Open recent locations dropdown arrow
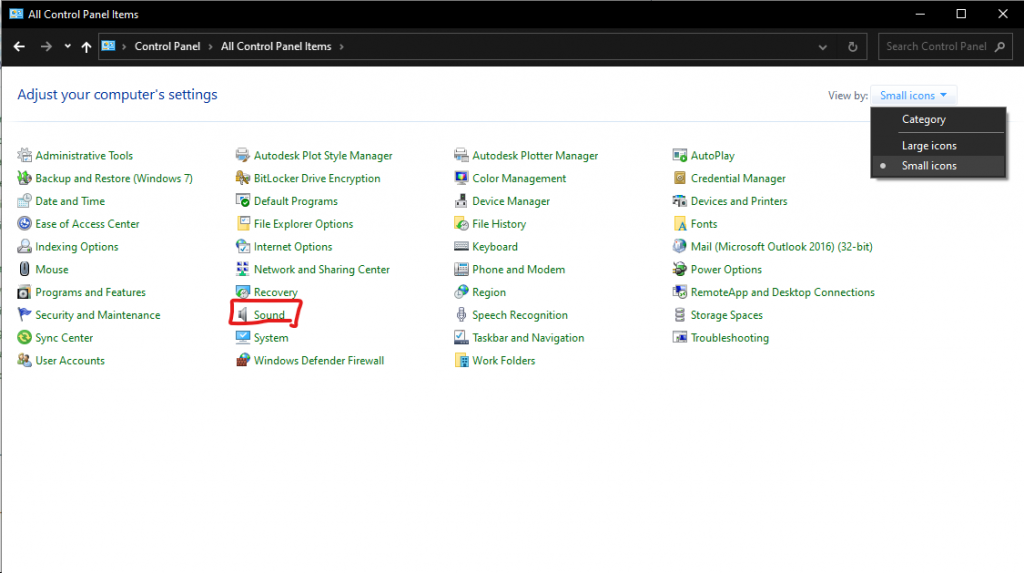Viewport: 1024px width, 573px height. pos(67,46)
